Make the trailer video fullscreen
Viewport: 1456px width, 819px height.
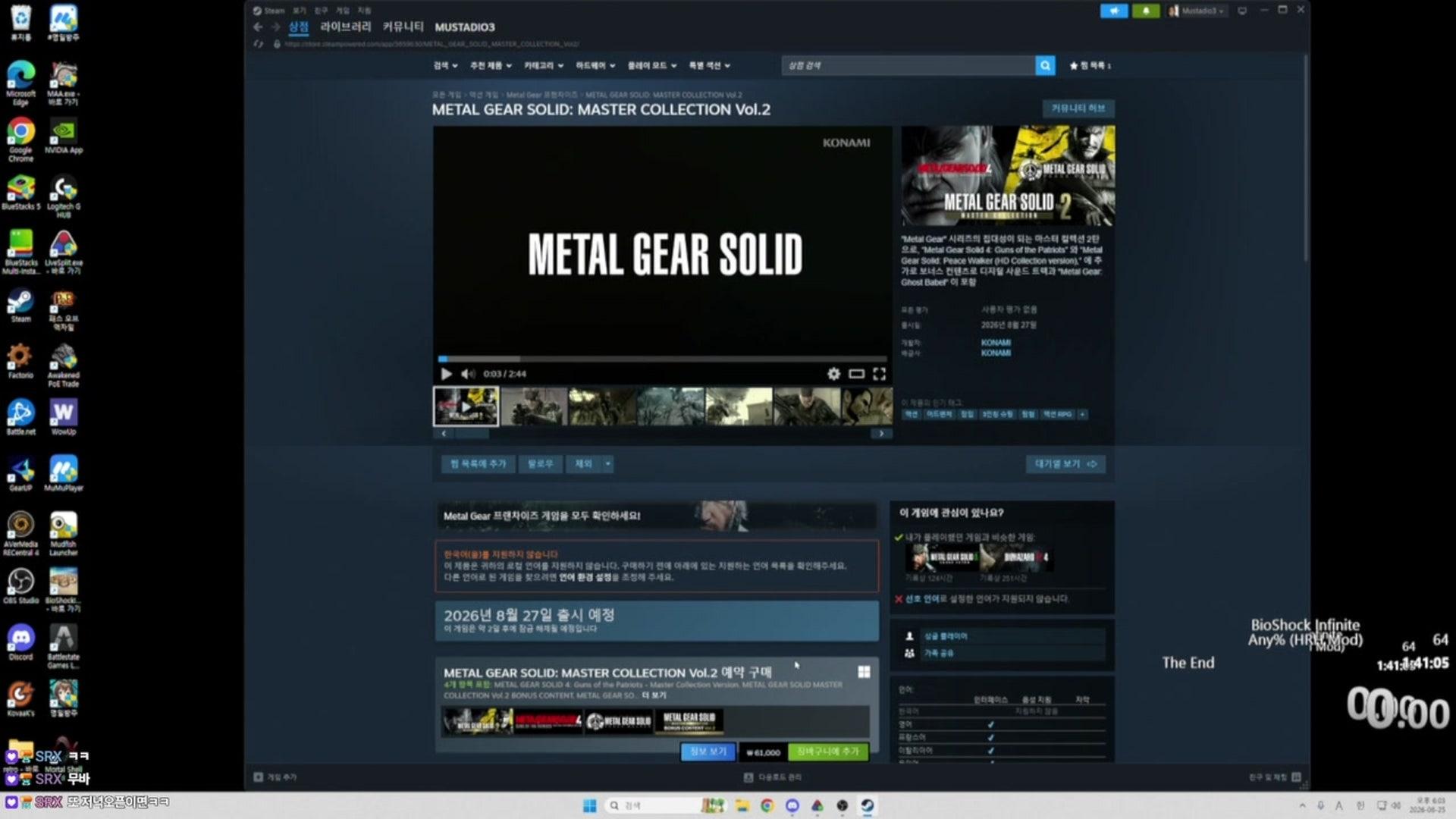point(879,374)
